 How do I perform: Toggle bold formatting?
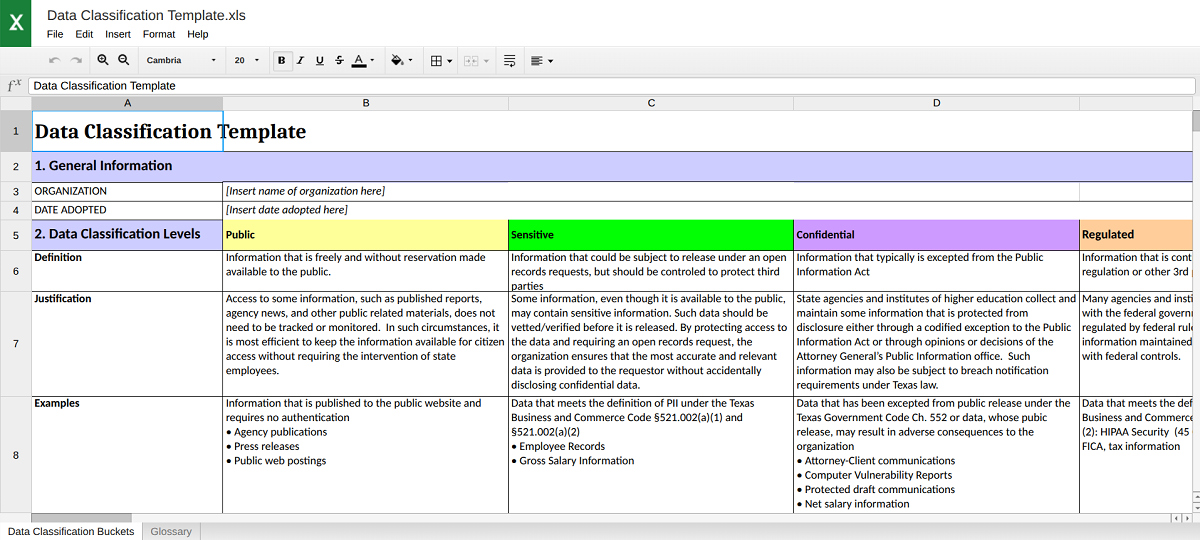click(x=281, y=61)
